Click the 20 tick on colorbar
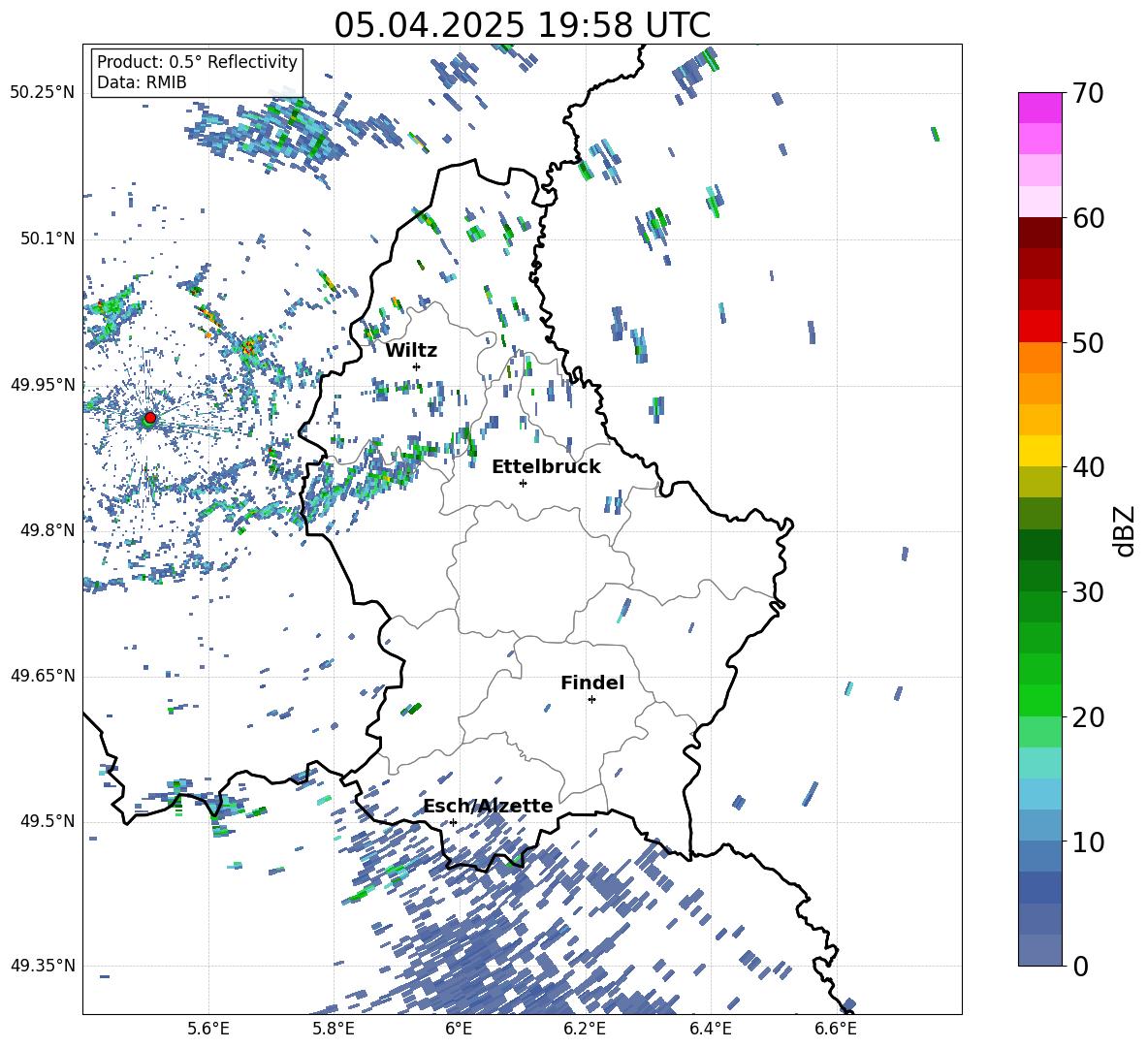This screenshot has width=1148, height=1048. click(1088, 716)
